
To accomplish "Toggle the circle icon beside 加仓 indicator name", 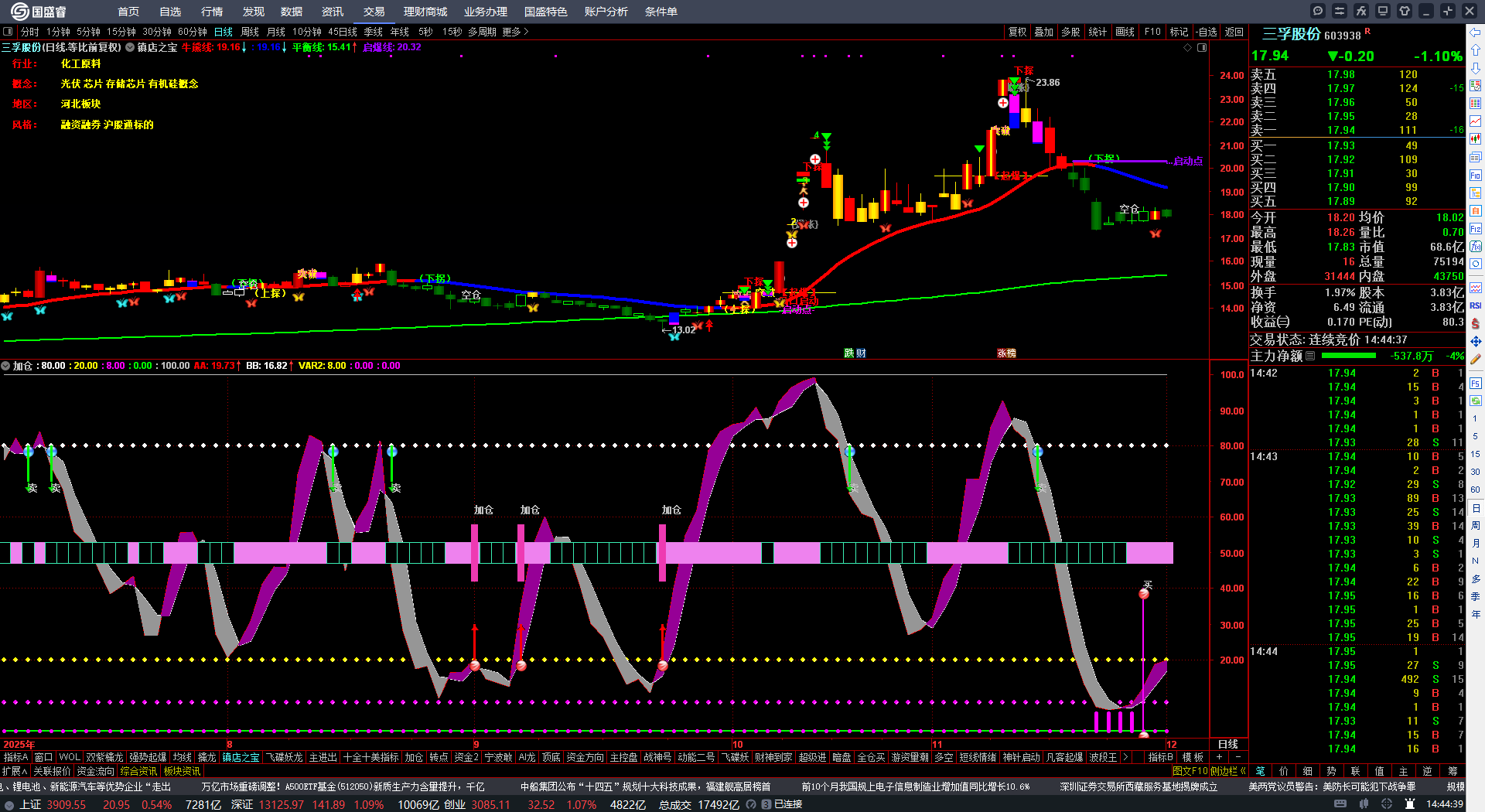I will click(x=5, y=366).
